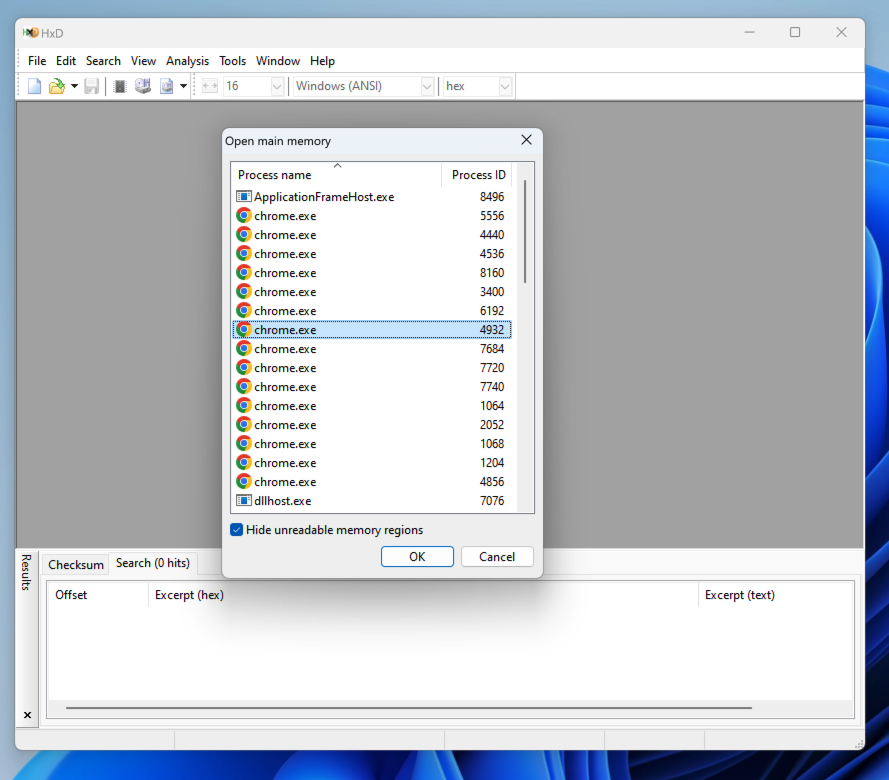This screenshot has width=889, height=780.
Task: Switch to the Search (0 hits) tab
Action: coord(153,563)
